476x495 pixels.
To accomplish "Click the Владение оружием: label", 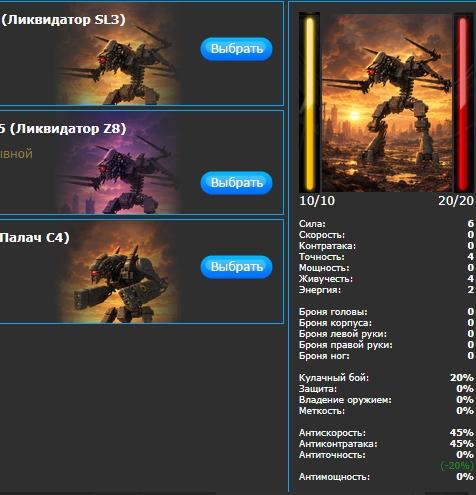I will tap(345, 400).
